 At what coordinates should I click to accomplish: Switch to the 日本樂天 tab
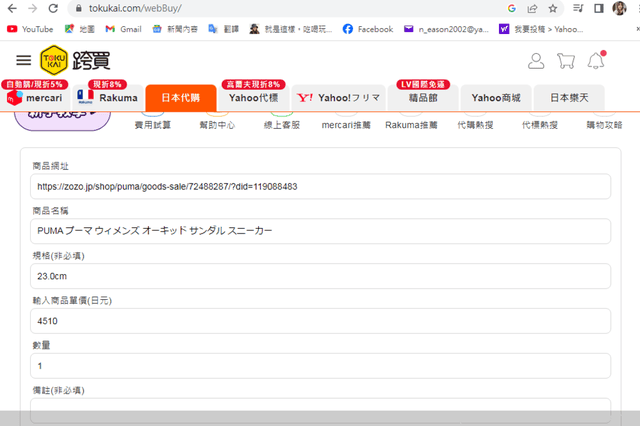(569, 98)
